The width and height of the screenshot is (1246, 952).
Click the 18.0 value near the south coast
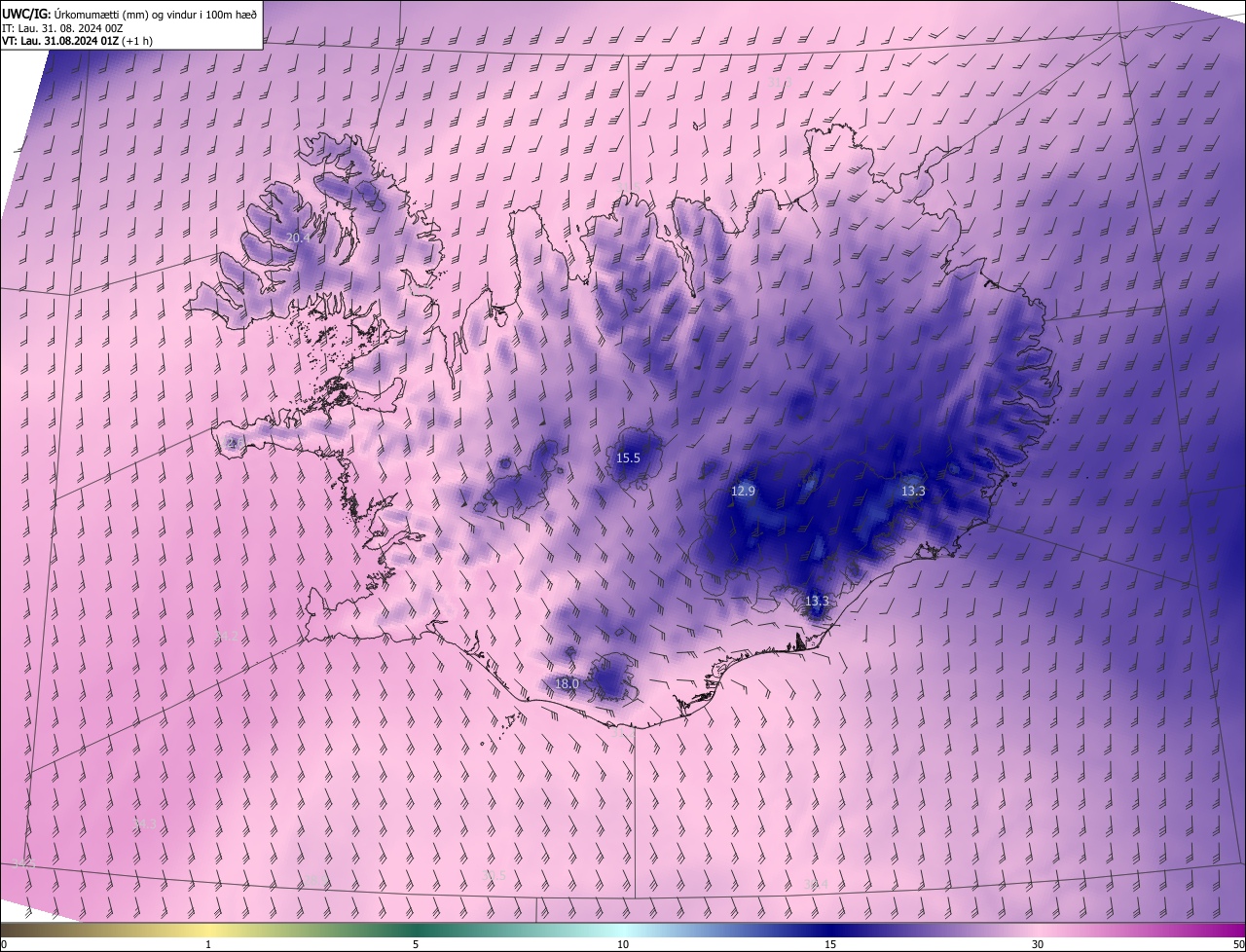click(x=567, y=684)
